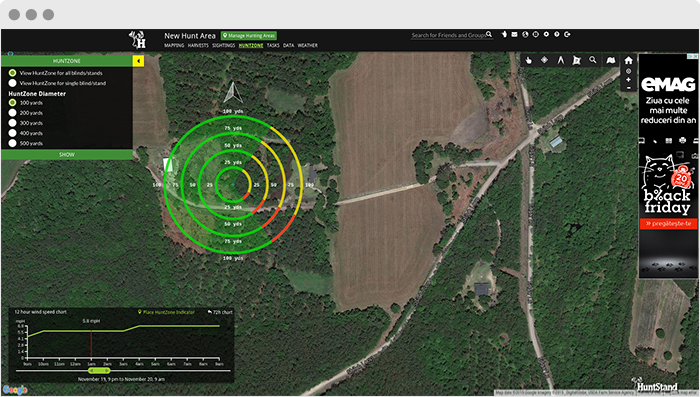Zoom in with the map plus button
Screen dimensions: 700x397
pyautogui.click(x=629, y=79)
